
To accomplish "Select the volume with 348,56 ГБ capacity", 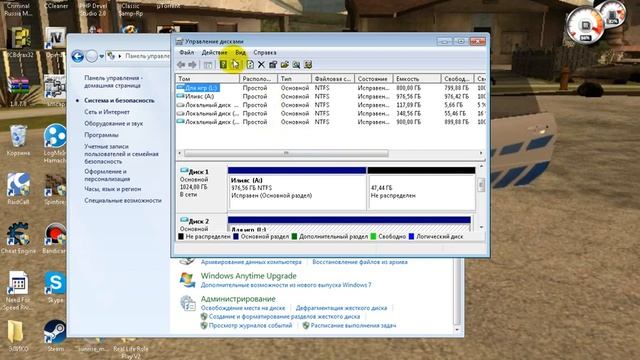I will click(x=331, y=113).
